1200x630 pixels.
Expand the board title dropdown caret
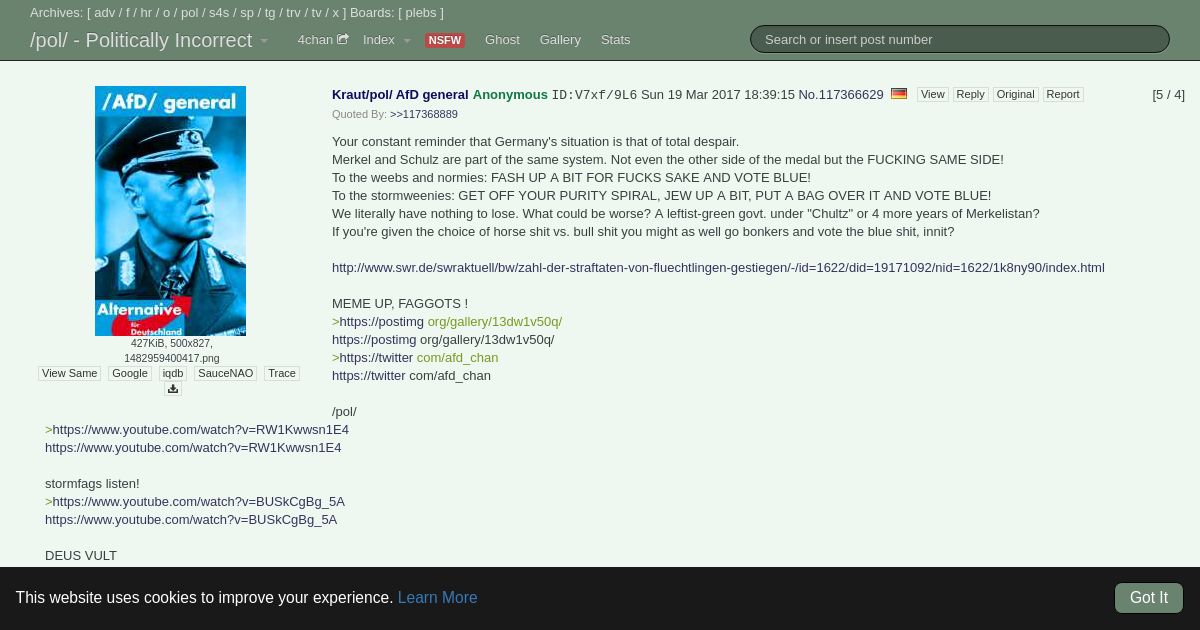coord(264,41)
